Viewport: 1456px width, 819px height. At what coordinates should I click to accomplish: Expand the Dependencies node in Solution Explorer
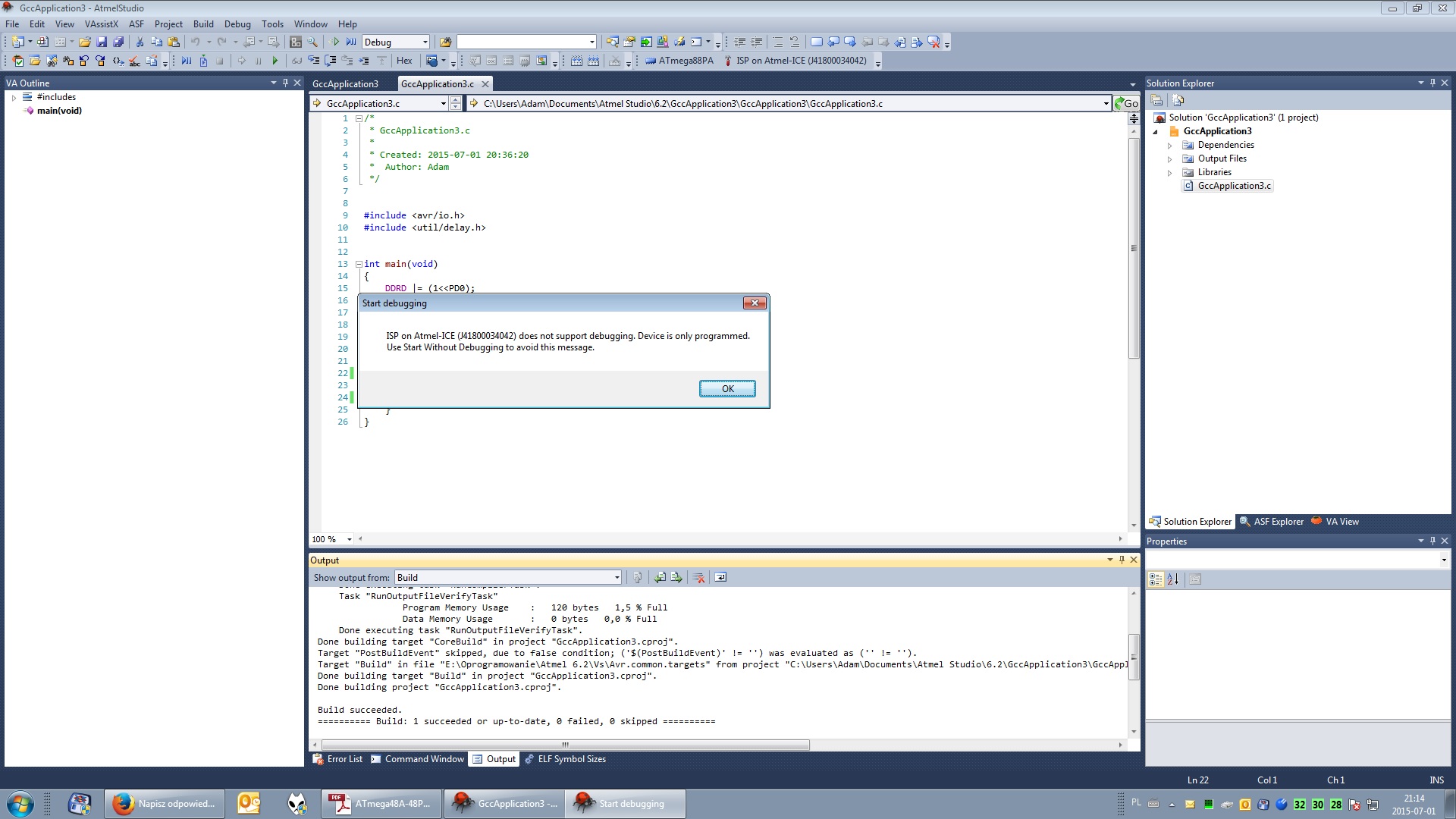point(1169,146)
